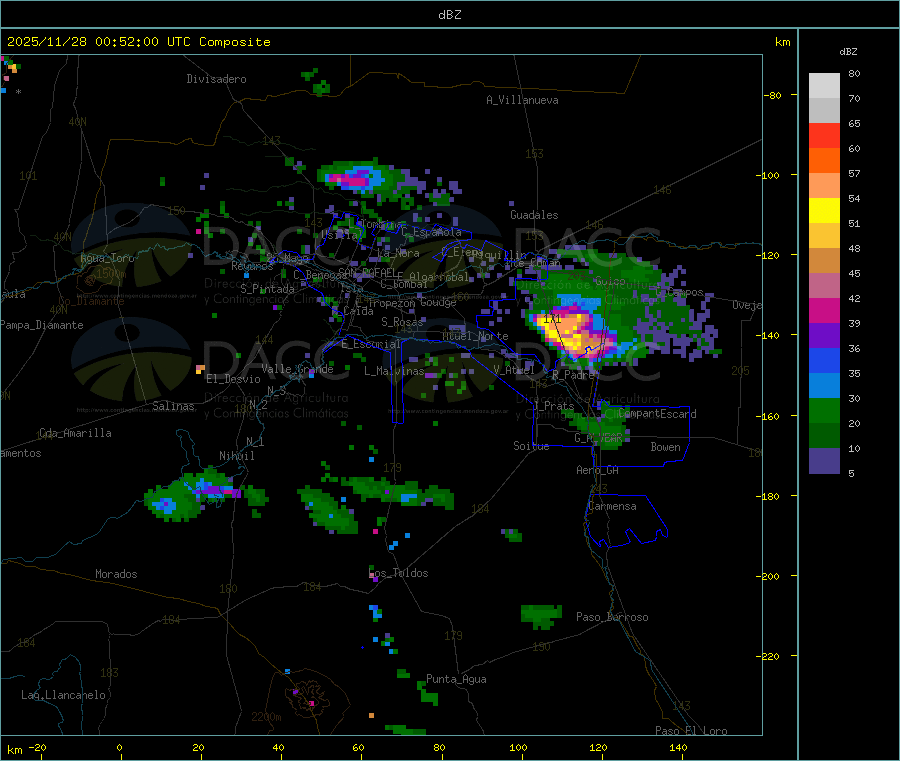Screen dimensions: 900x761
Task: Click the dBZ title at top
Action: 449,15
